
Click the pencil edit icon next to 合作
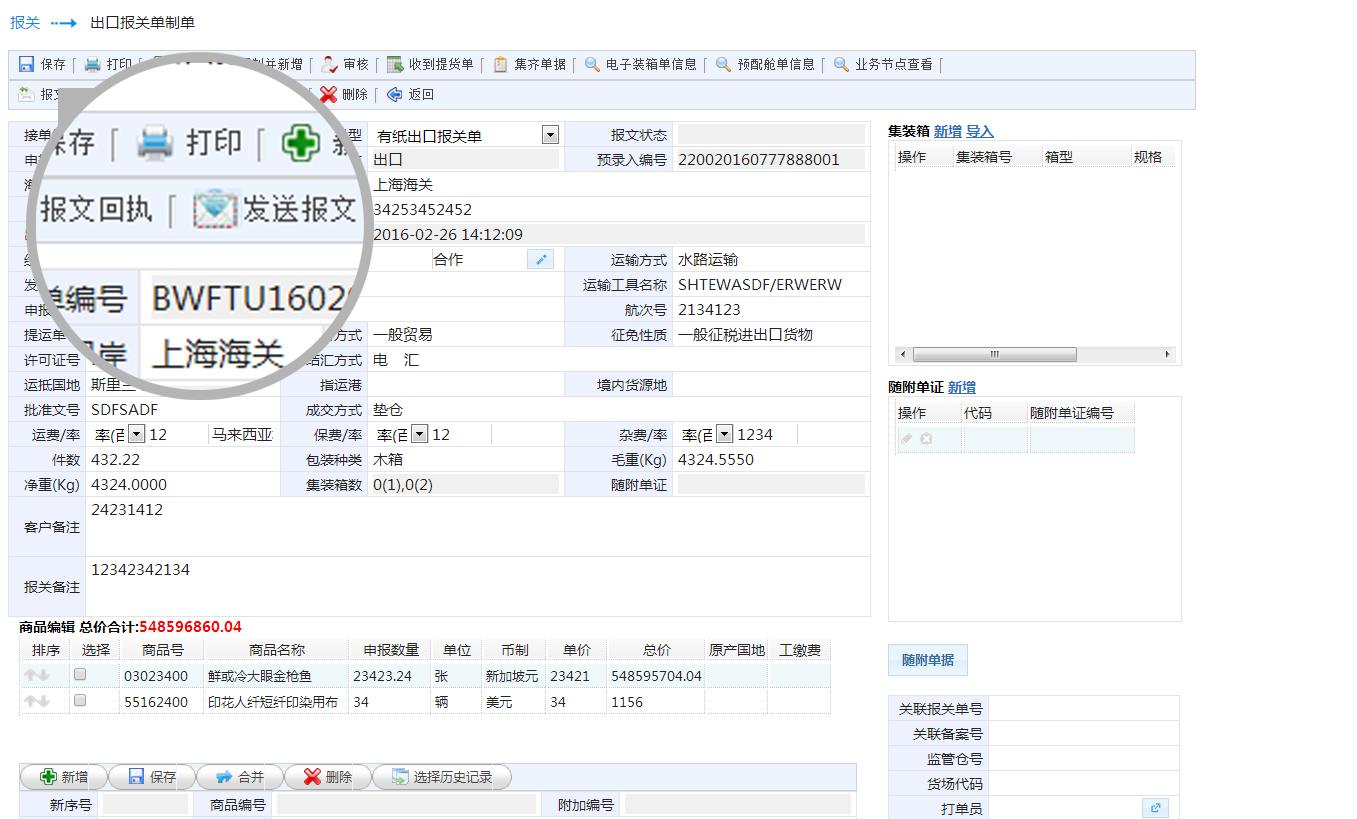[x=540, y=260]
